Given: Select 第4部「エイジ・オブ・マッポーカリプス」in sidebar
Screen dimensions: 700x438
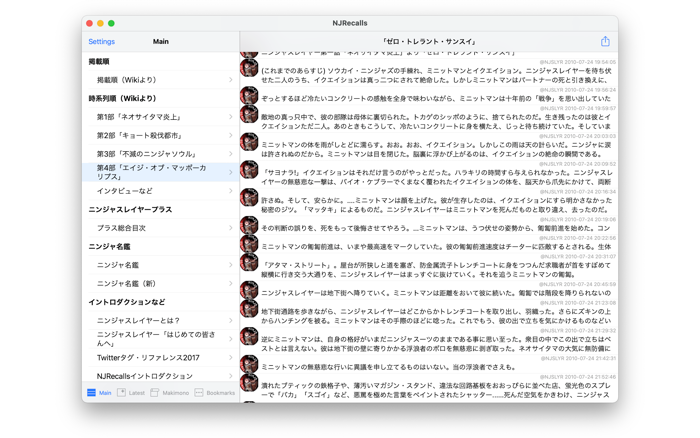Looking at the screenshot, I should pyautogui.click(x=161, y=172).
